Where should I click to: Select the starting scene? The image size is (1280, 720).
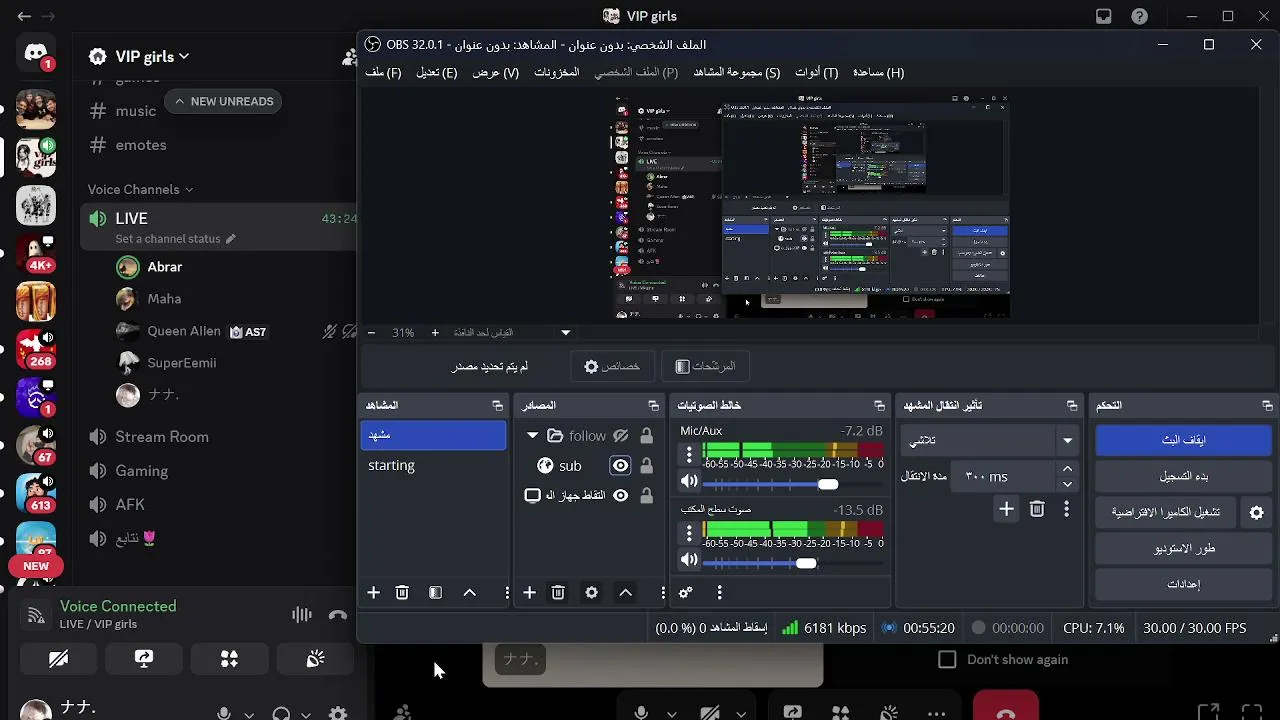coord(433,466)
